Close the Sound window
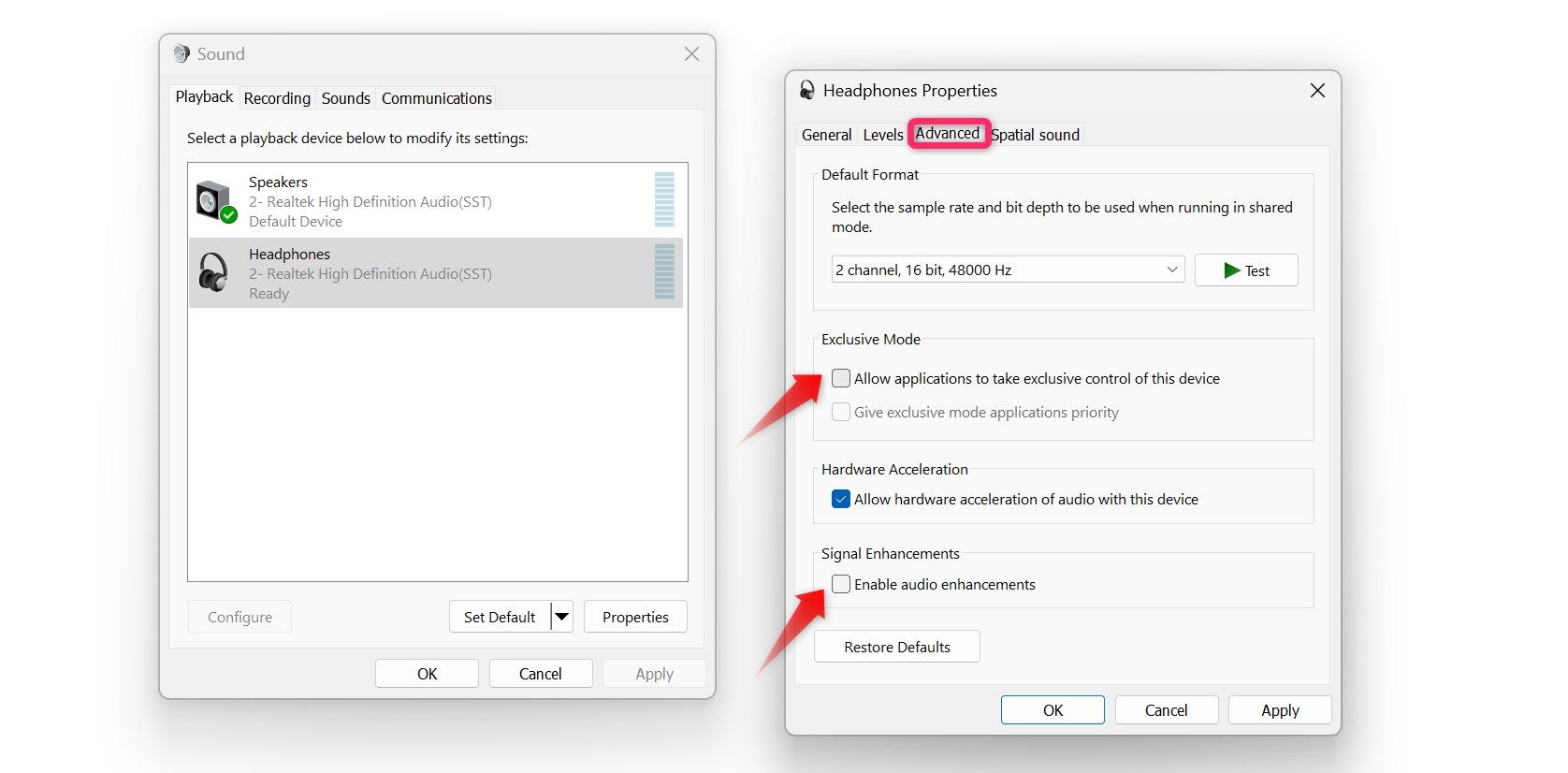1568x773 pixels. point(691,54)
